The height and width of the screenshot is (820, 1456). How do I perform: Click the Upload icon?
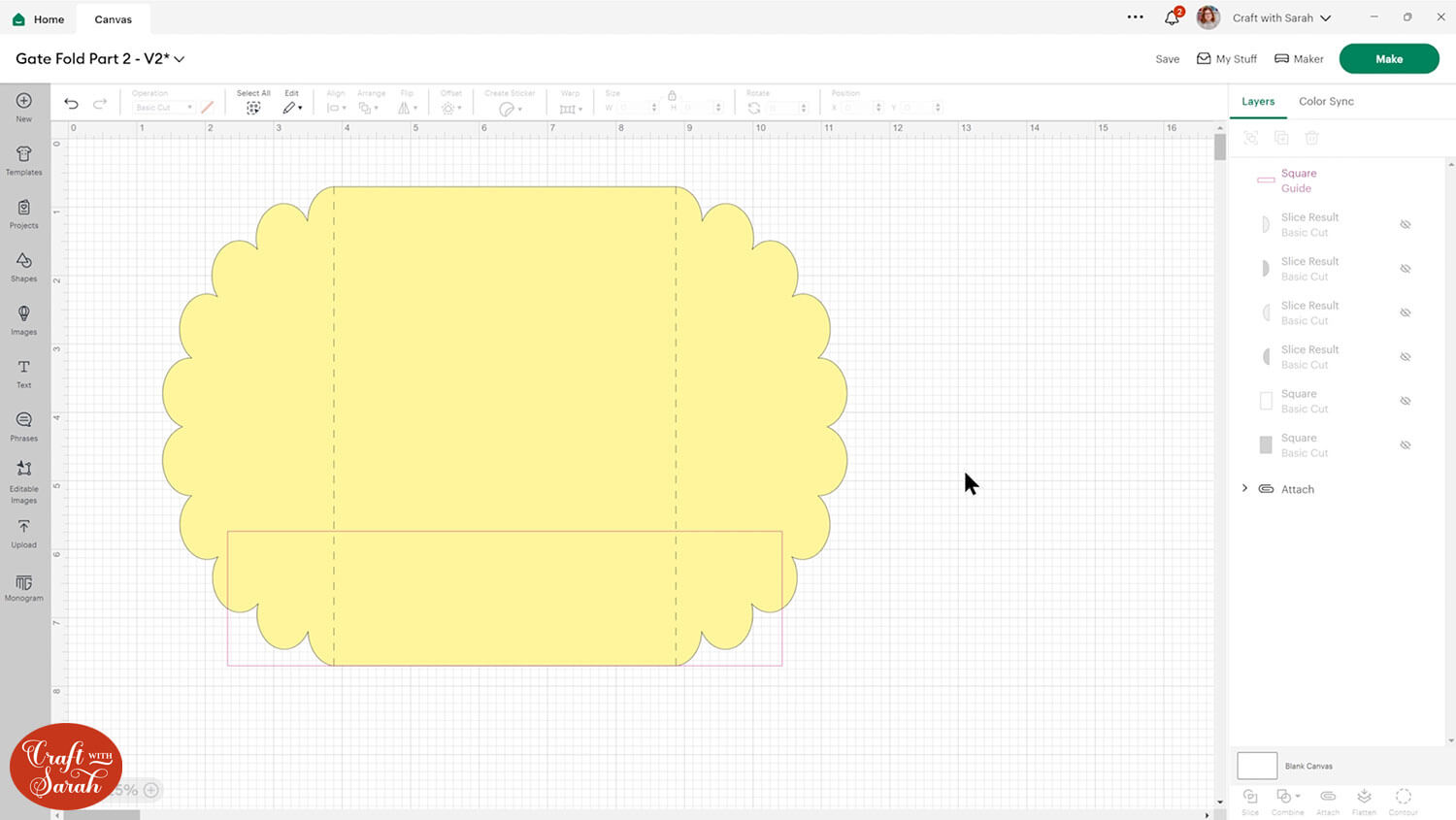coord(24,532)
